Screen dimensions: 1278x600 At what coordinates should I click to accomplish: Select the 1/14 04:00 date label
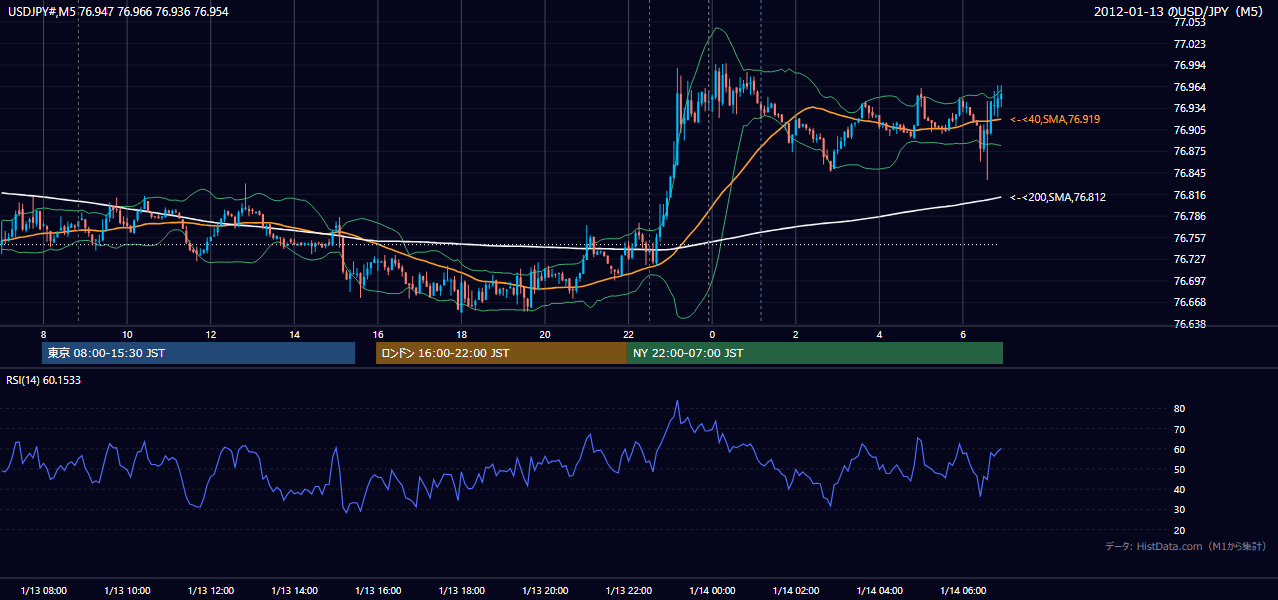tap(879, 591)
